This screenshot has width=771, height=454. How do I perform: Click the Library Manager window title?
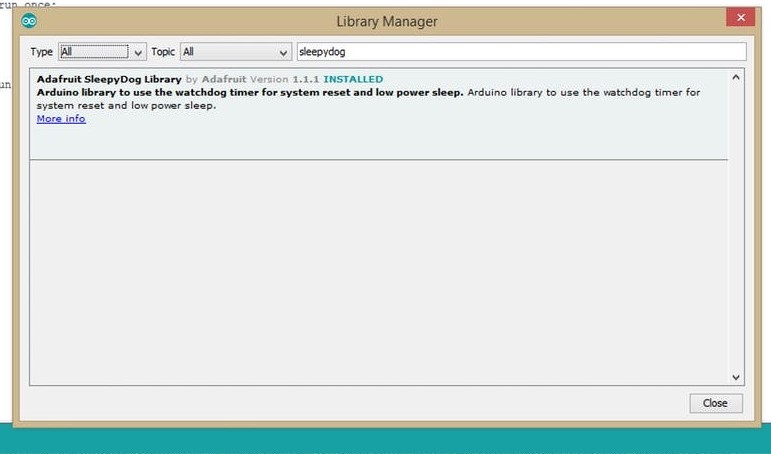387,22
